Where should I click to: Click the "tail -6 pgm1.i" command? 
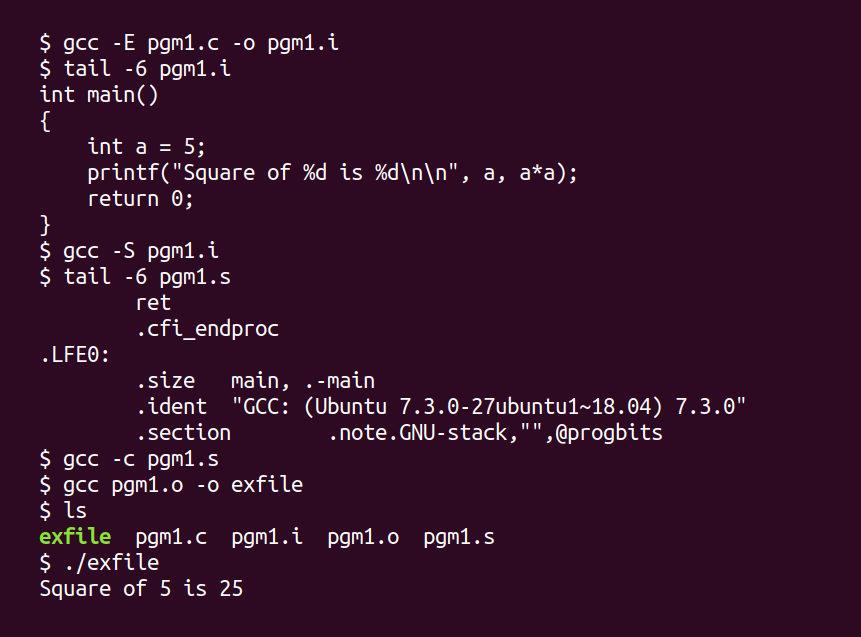[x=147, y=69]
